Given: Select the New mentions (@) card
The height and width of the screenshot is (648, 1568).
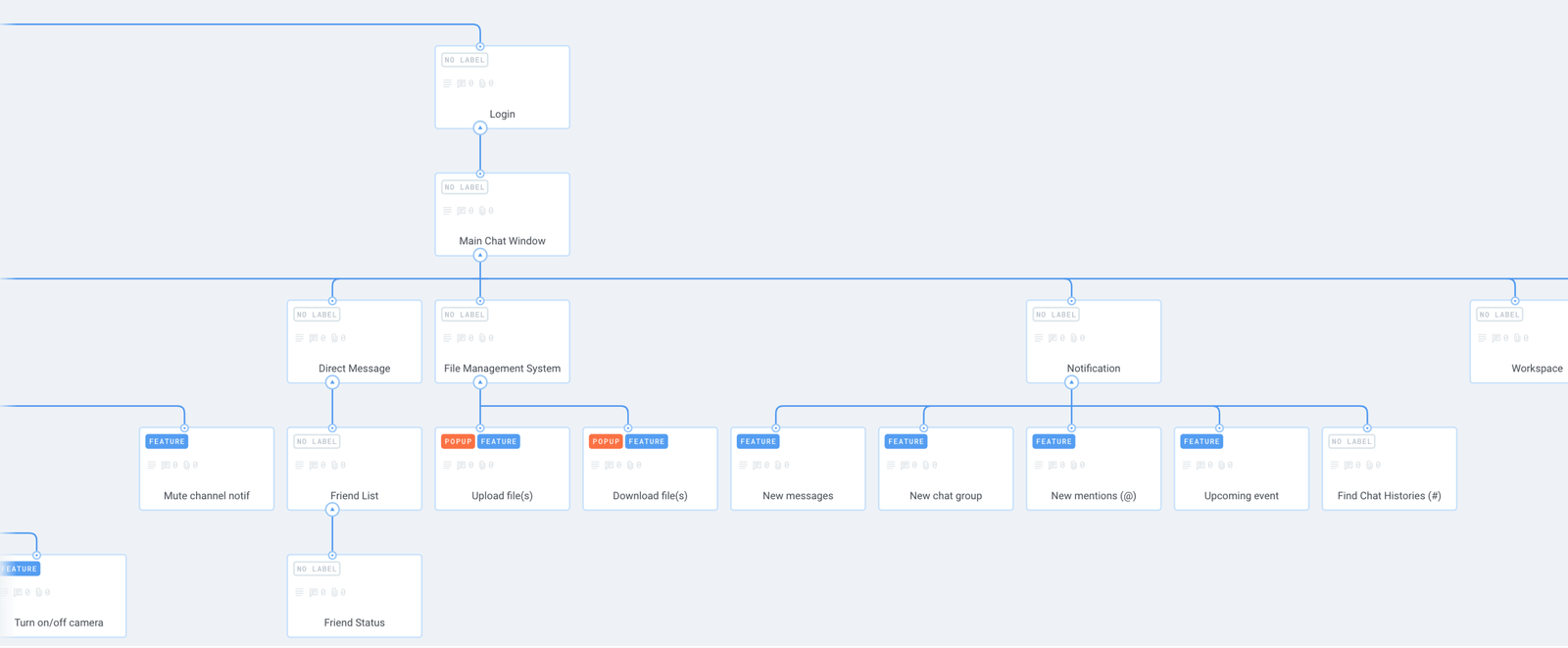Looking at the screenshot, I should point(1093,480).
